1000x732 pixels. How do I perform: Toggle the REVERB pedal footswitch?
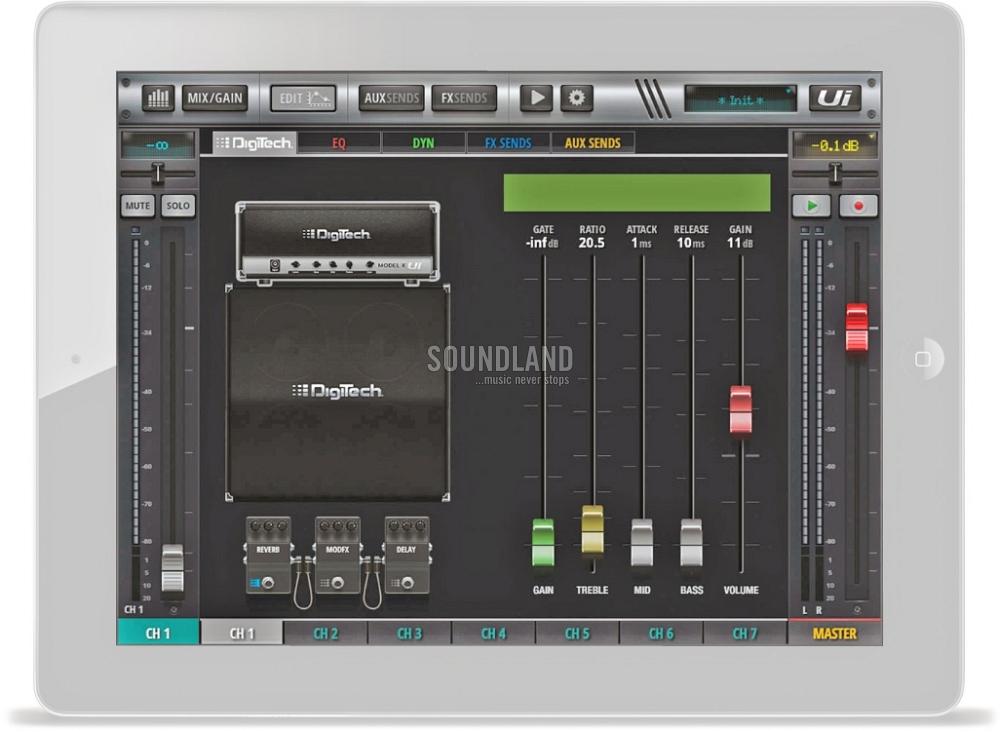click(x=268, y=582)
